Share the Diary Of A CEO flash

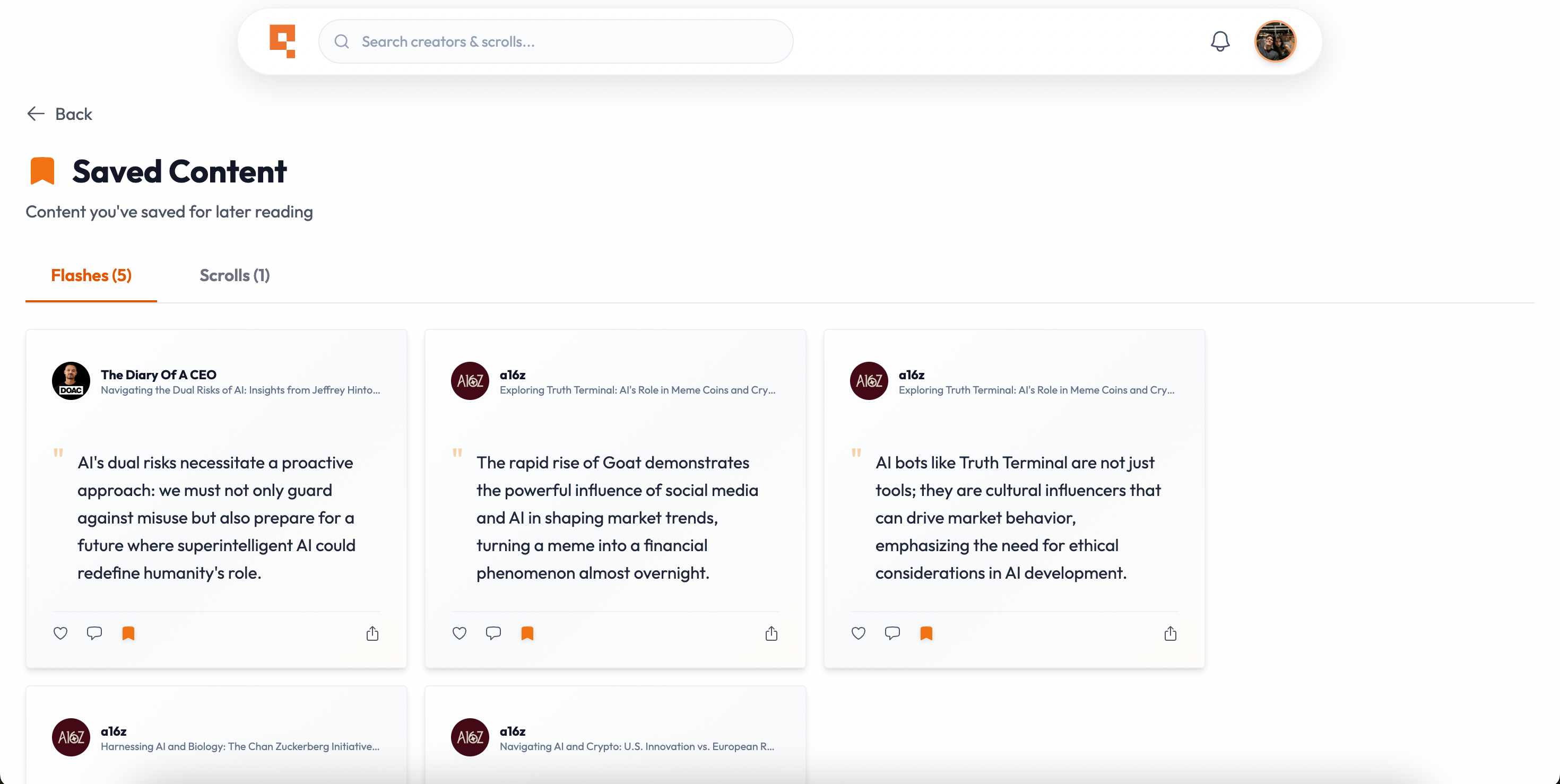click(372, 634)
